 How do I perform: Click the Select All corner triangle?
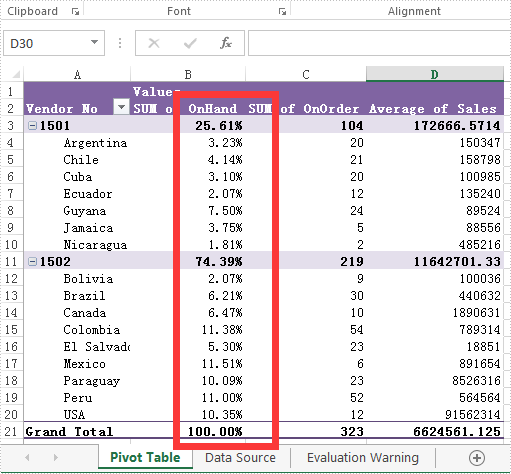(x=15, y=74)
